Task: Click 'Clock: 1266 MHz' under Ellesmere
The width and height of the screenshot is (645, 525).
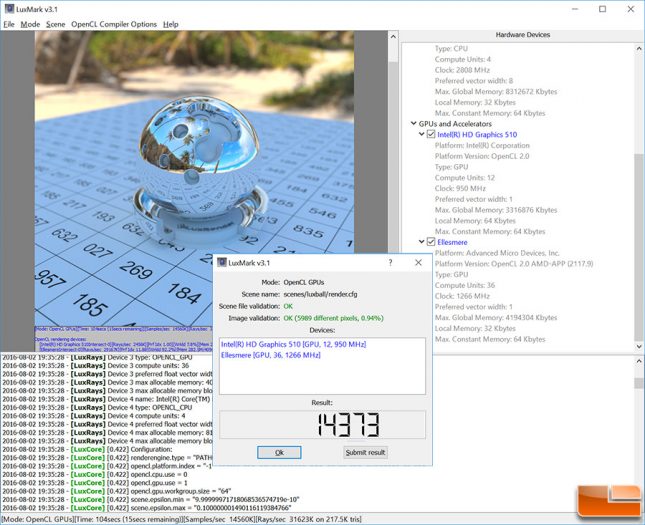Action: click(462, 296)
